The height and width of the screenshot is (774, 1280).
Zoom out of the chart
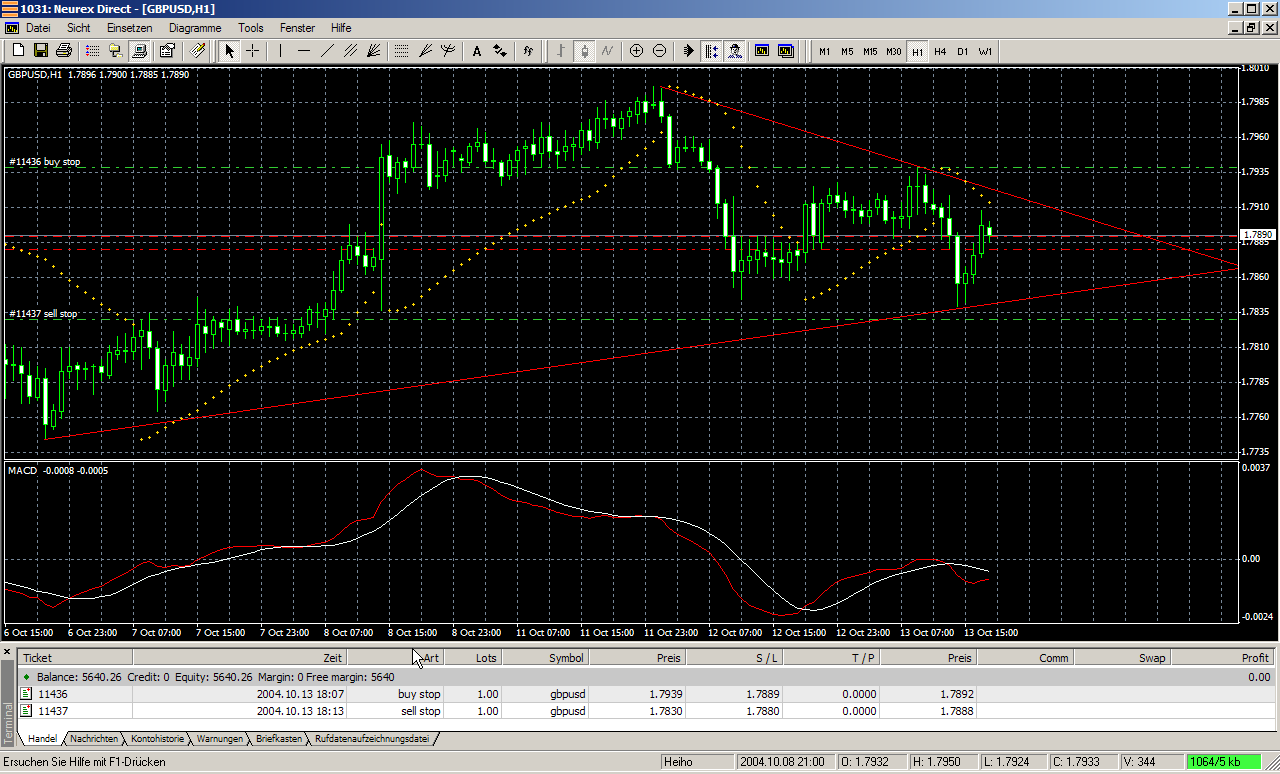[x=660, y=50]
